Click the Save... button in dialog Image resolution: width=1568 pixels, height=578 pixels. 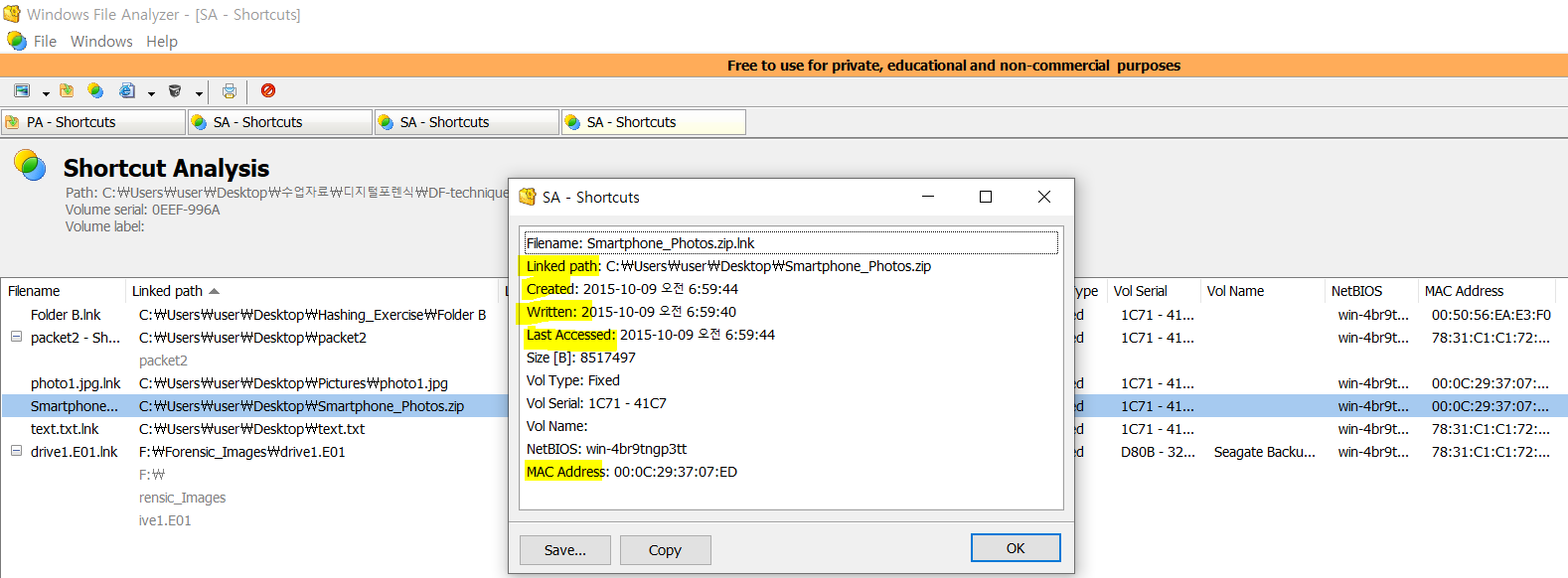564,550
